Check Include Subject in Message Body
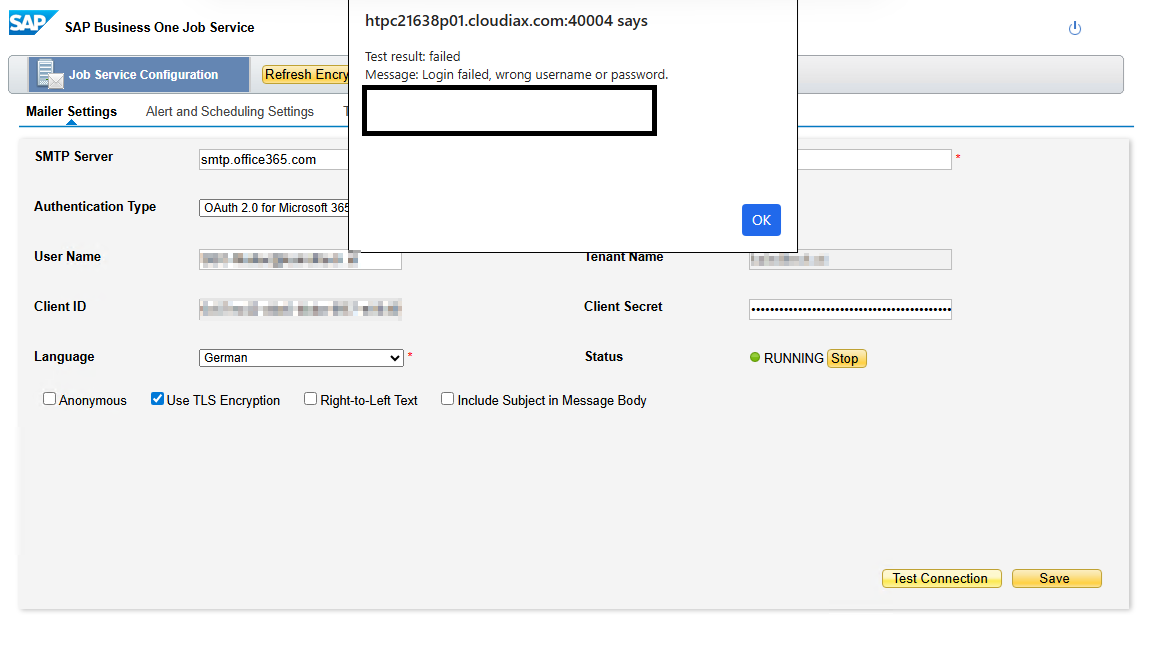This screenshot has width=1152, height=648. [x=447, y=399]
